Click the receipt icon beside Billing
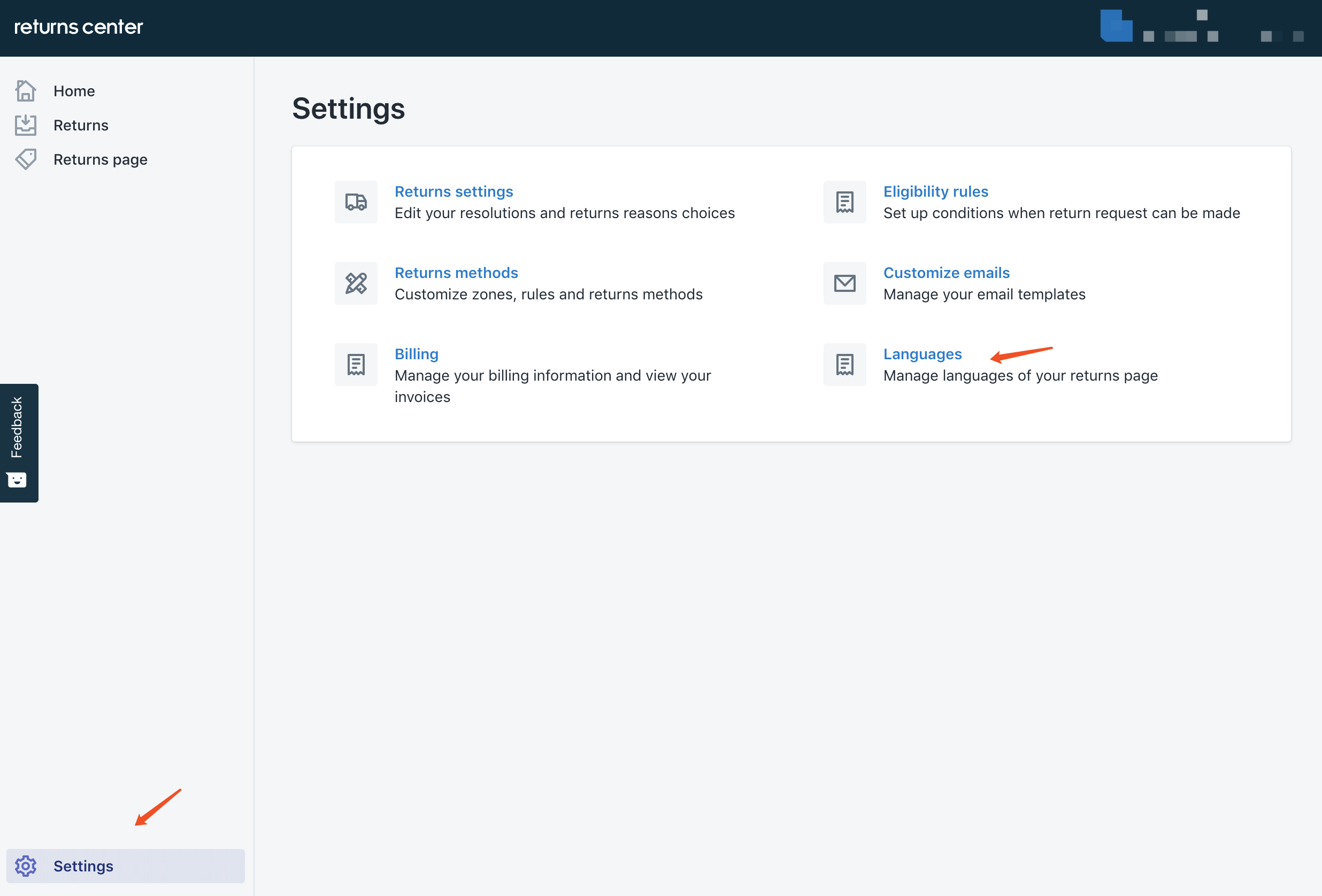This screenshot has width=1322, height=896. click(356, 365)
